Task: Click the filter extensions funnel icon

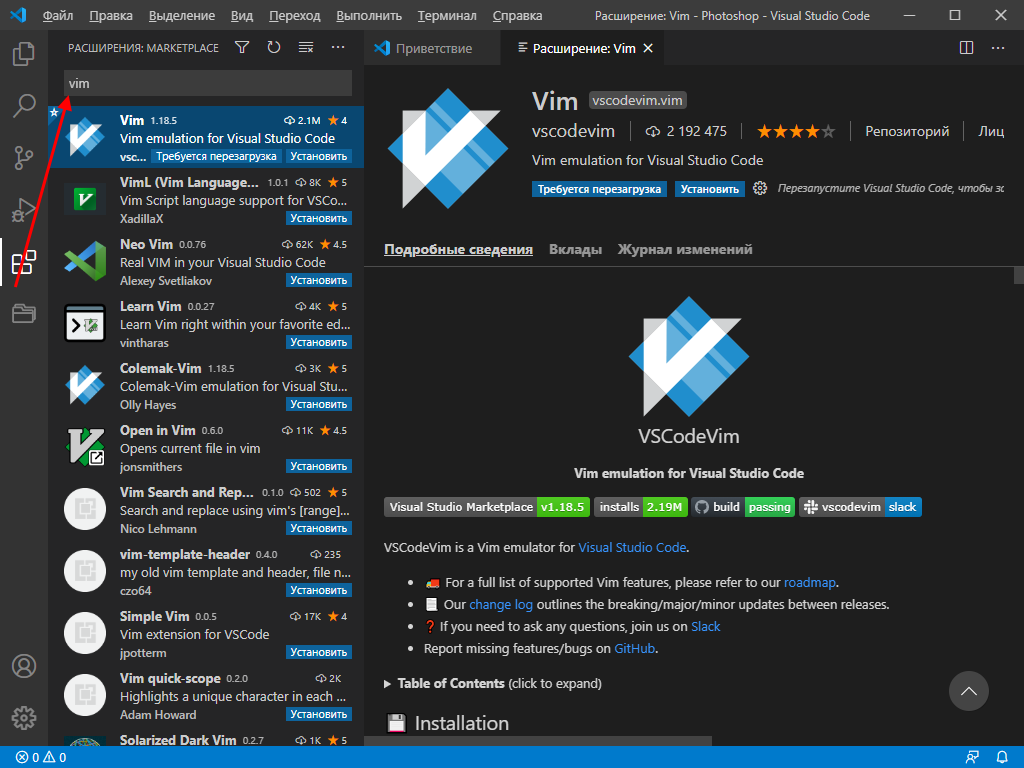Action: pyautogui.click(x=241, y=47)
